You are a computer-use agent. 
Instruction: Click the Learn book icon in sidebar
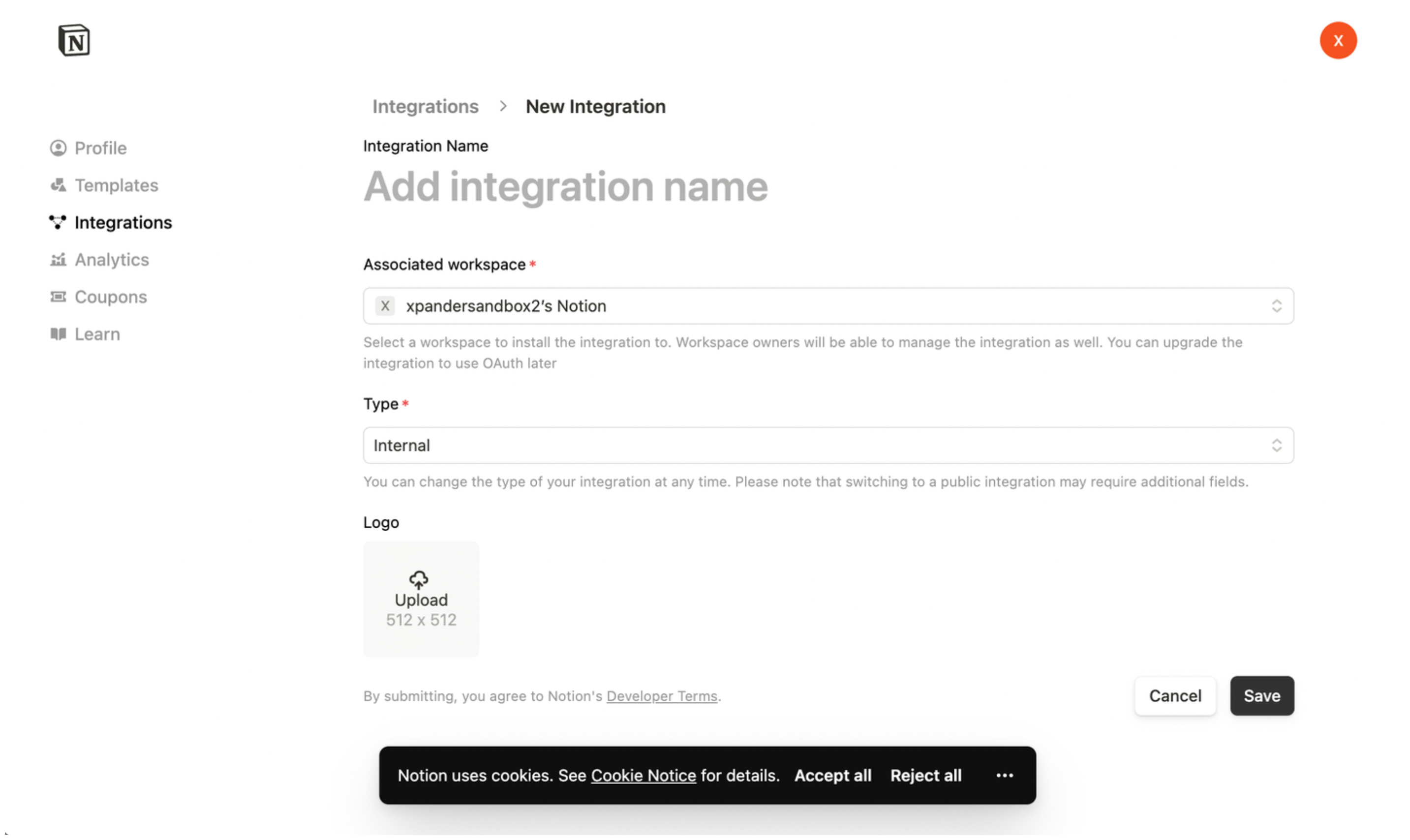coord(58,334)
